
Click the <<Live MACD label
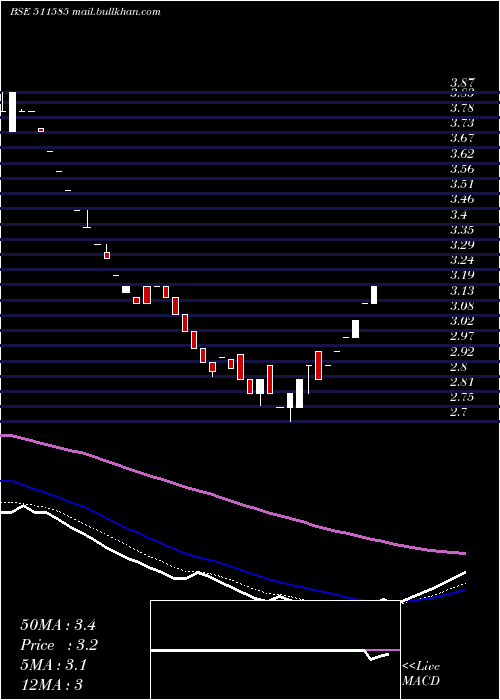tap(421, 674)
